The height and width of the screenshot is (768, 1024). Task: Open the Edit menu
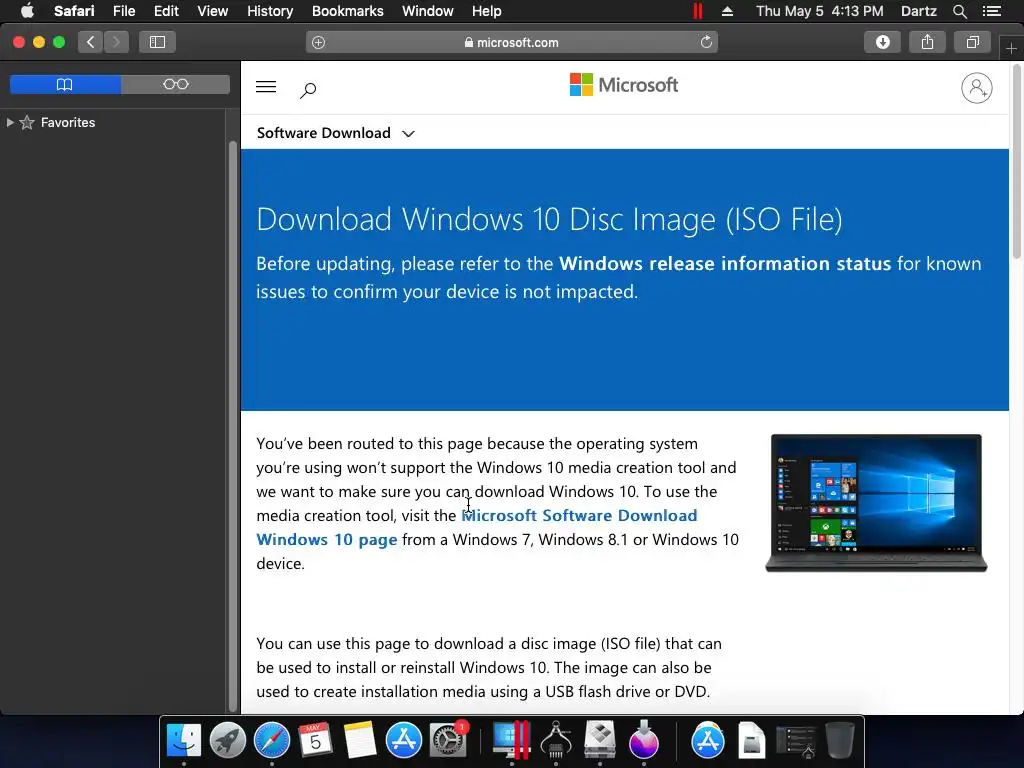[x=166, y=11]
